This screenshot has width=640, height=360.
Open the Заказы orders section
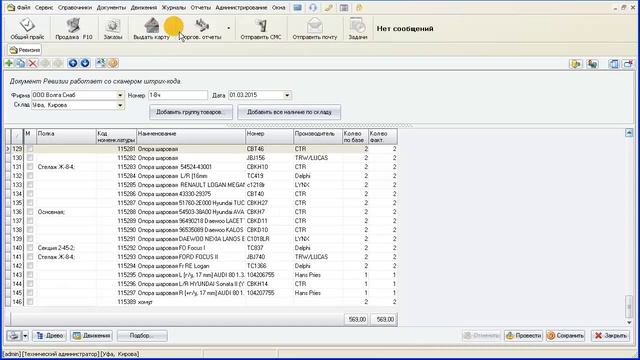click(113, 29)
